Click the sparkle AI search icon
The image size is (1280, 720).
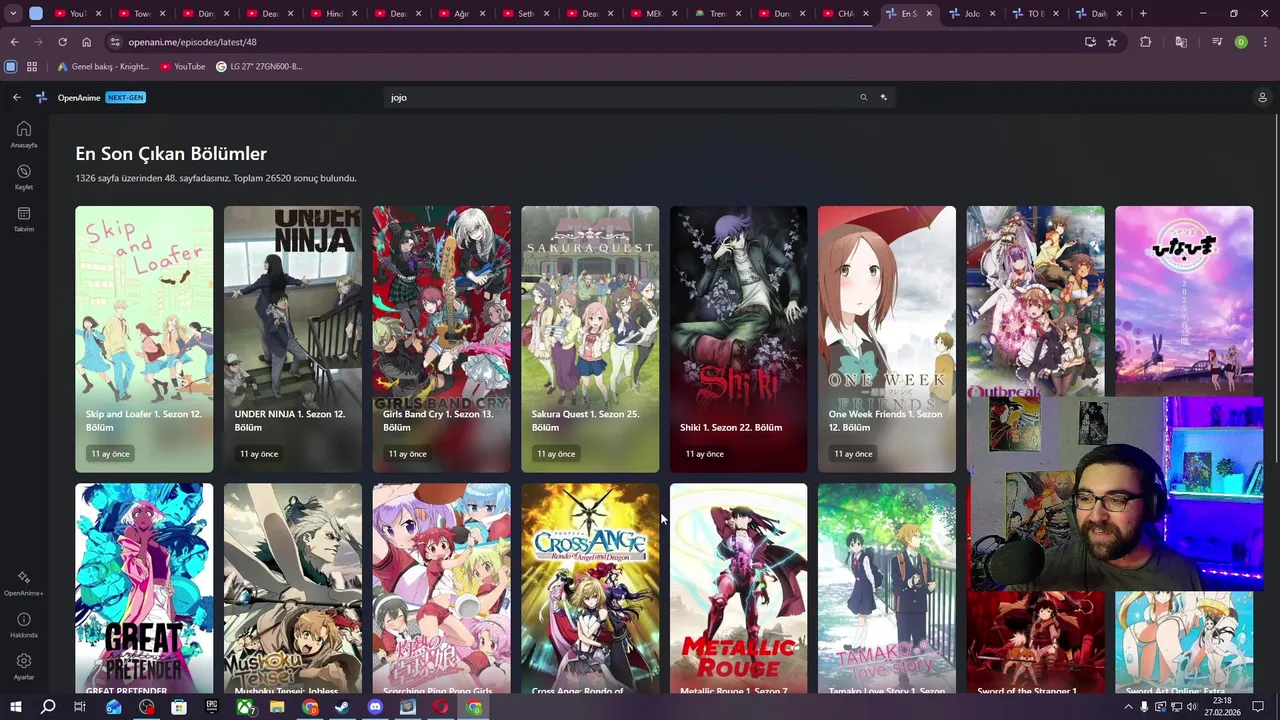[x=884, y=97]
